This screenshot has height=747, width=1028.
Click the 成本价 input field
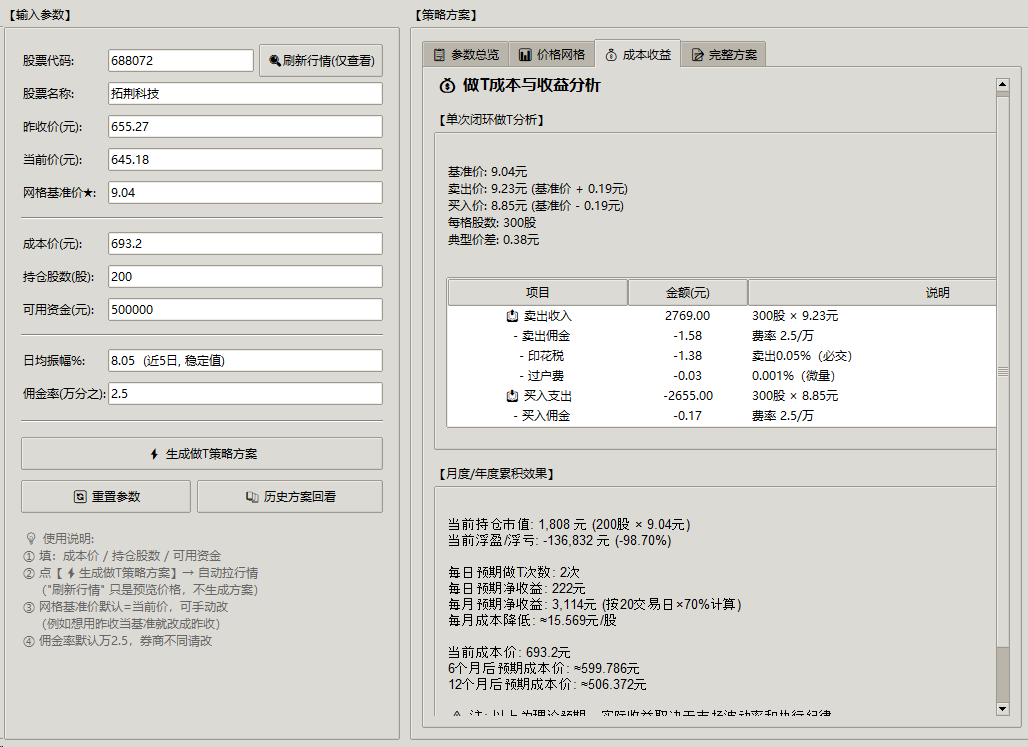click(245, 243)
